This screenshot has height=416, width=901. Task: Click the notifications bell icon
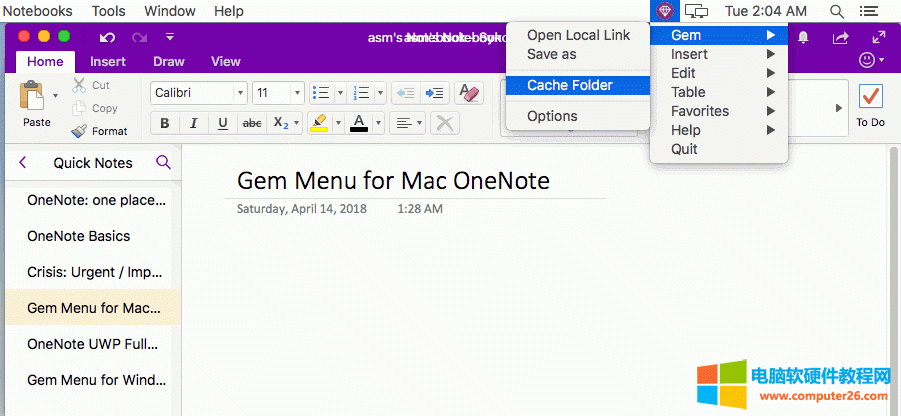tap(803, 37)
